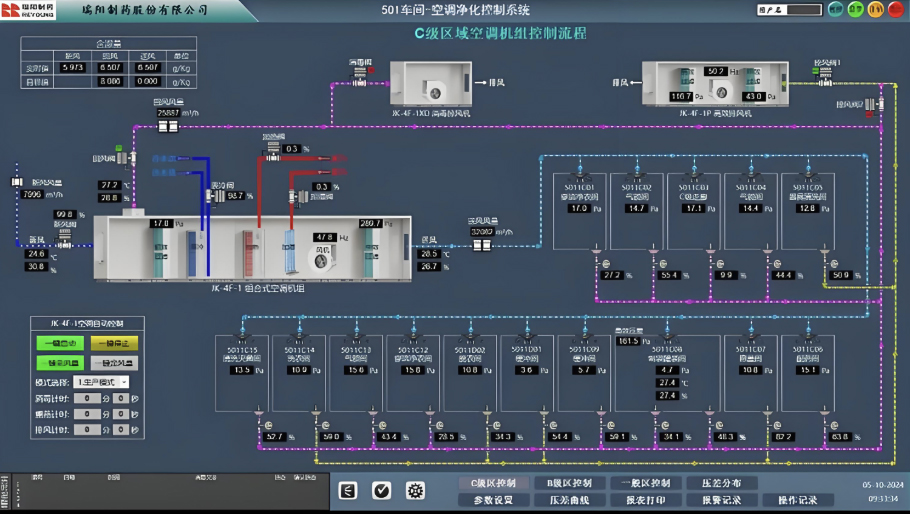Click the damper actuator icon beside 63.8 %
The image size is (910, 514).
(x=834, y=425)
